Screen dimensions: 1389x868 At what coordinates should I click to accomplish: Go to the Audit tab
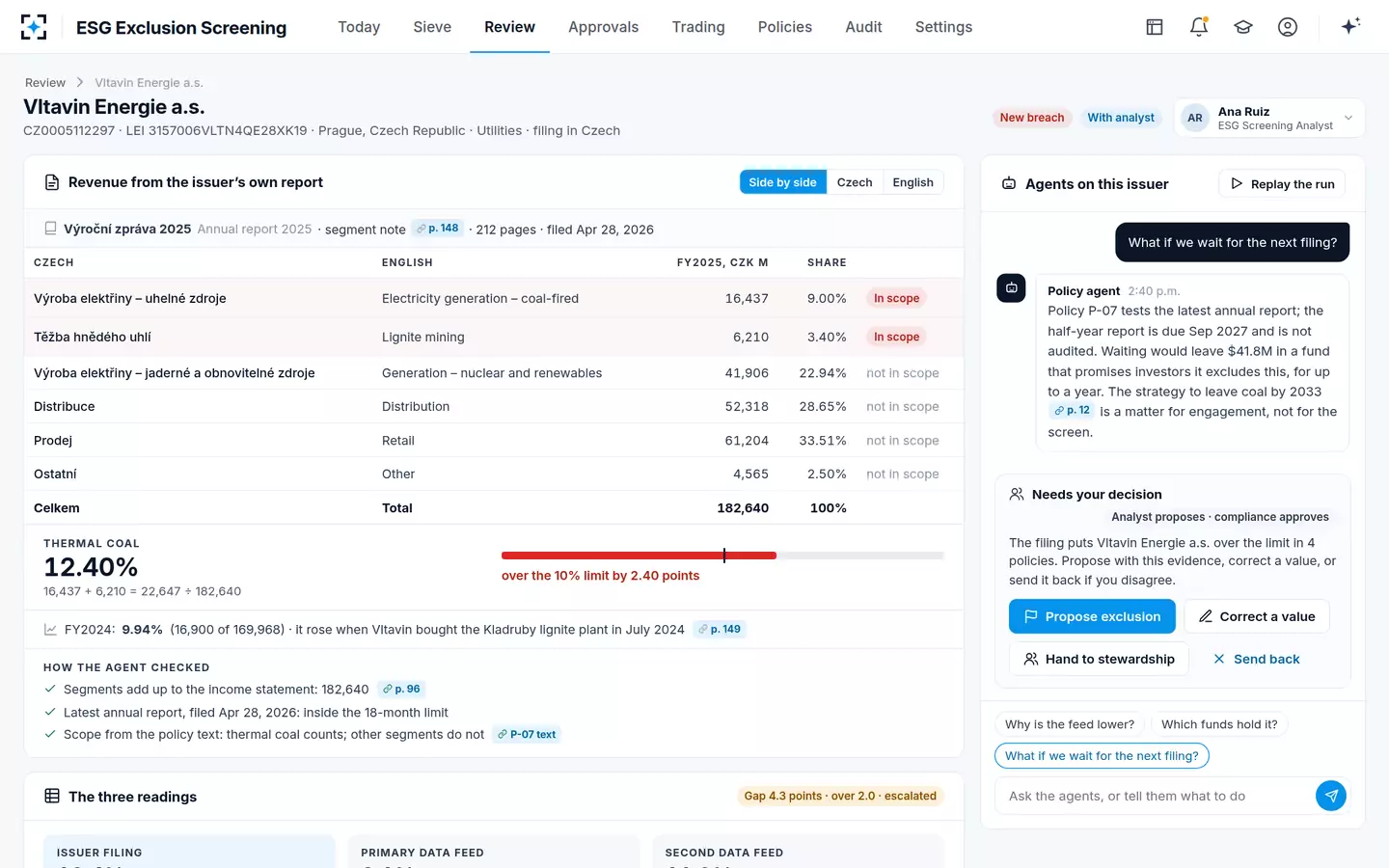coord(863,27)
